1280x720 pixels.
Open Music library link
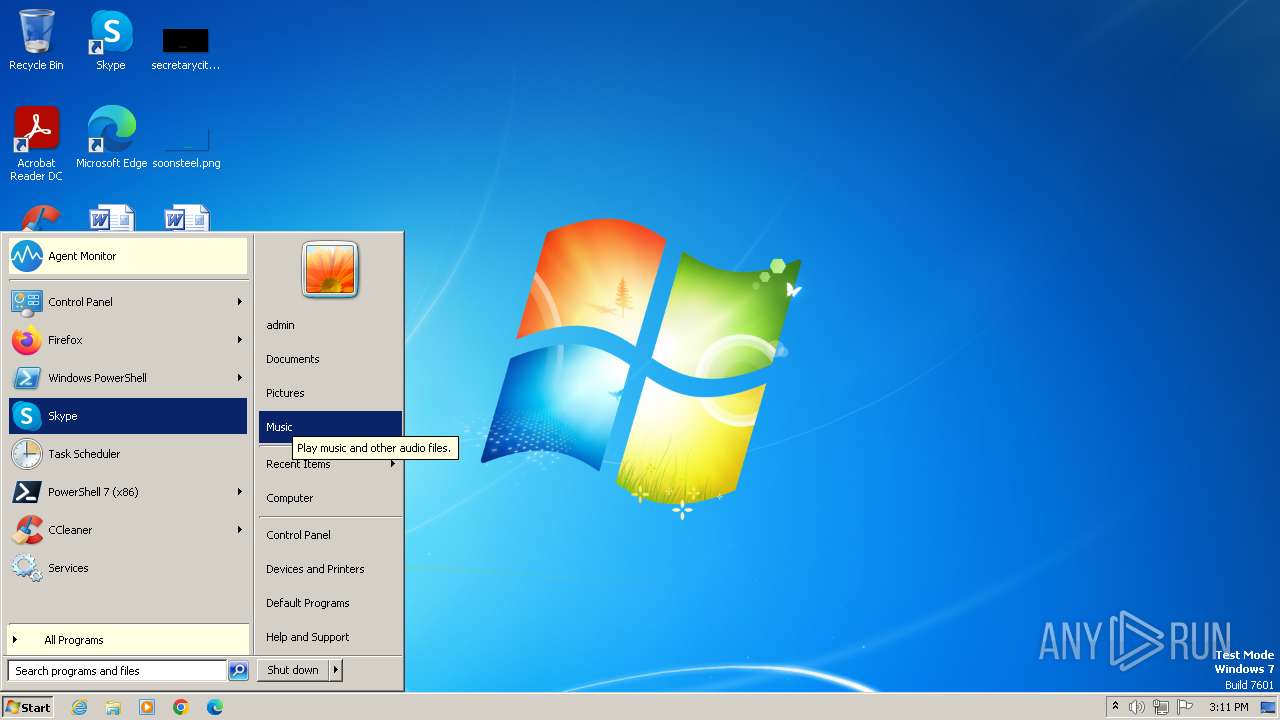tap(330, 427)
